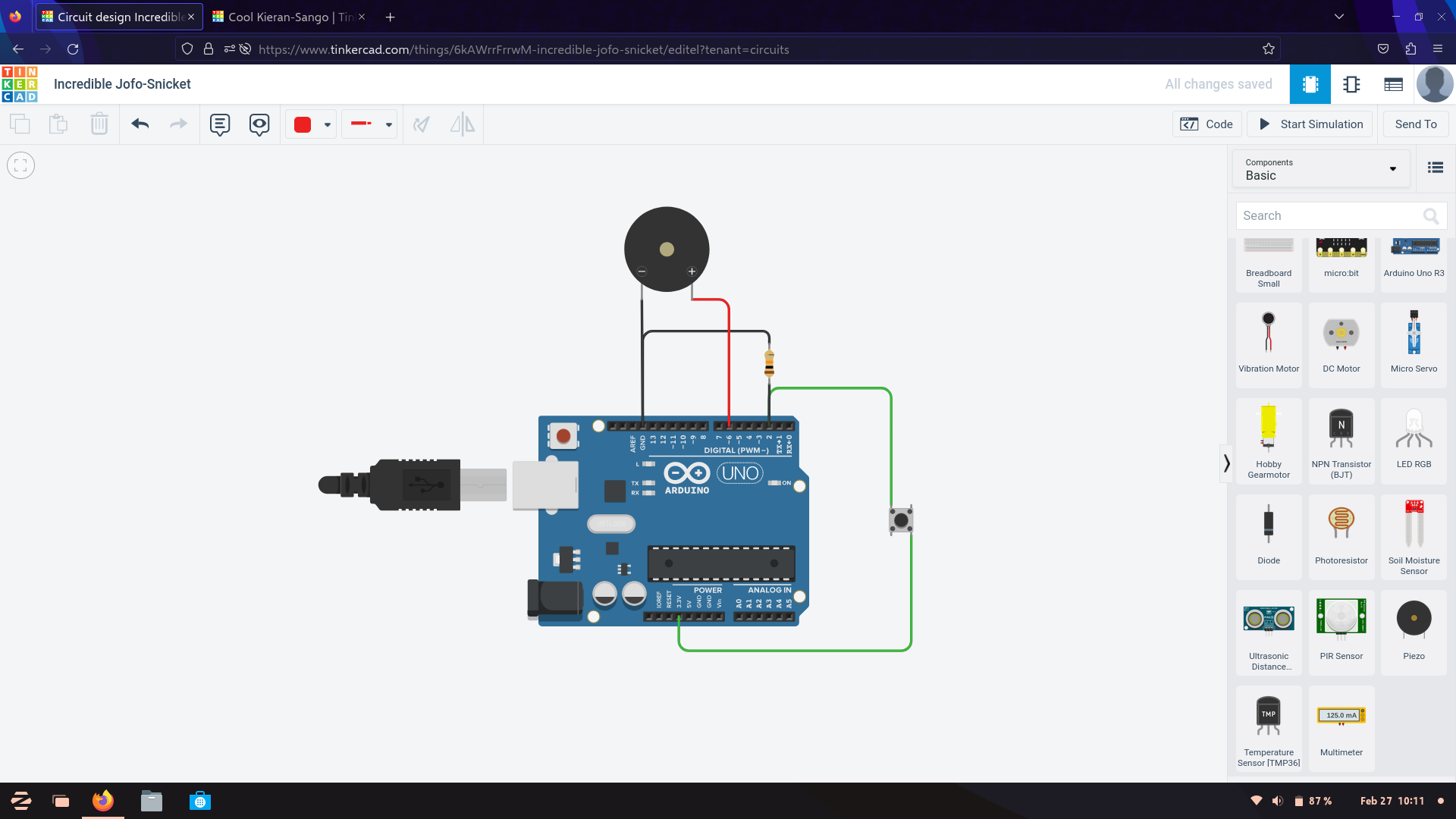Click the project name Incredible Jofo-Snicket
This screenshot has width=1456, height=819.
122,84
